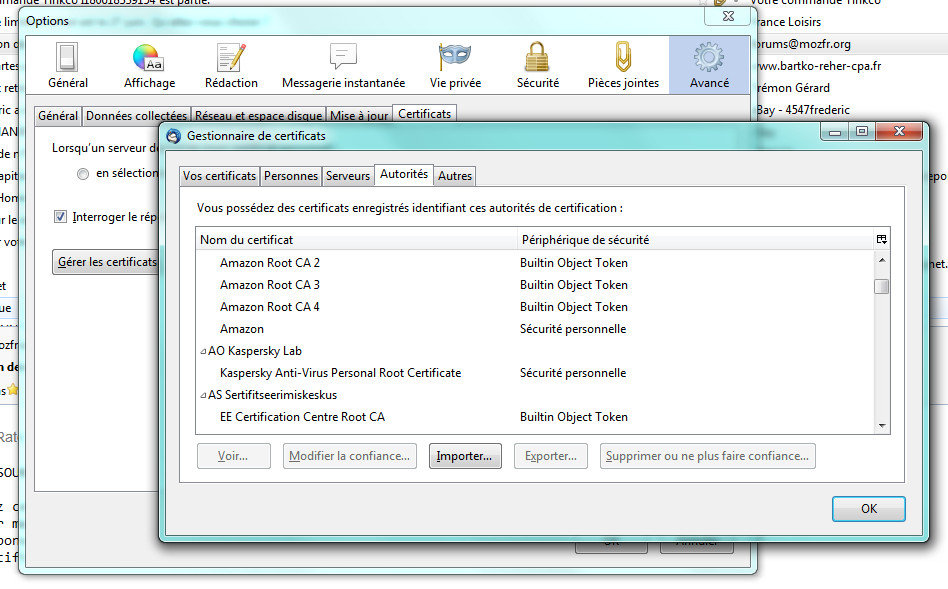Switch to the Vos certificats tab
Viewport: 948px width, 589px height.
click(219, 176)
